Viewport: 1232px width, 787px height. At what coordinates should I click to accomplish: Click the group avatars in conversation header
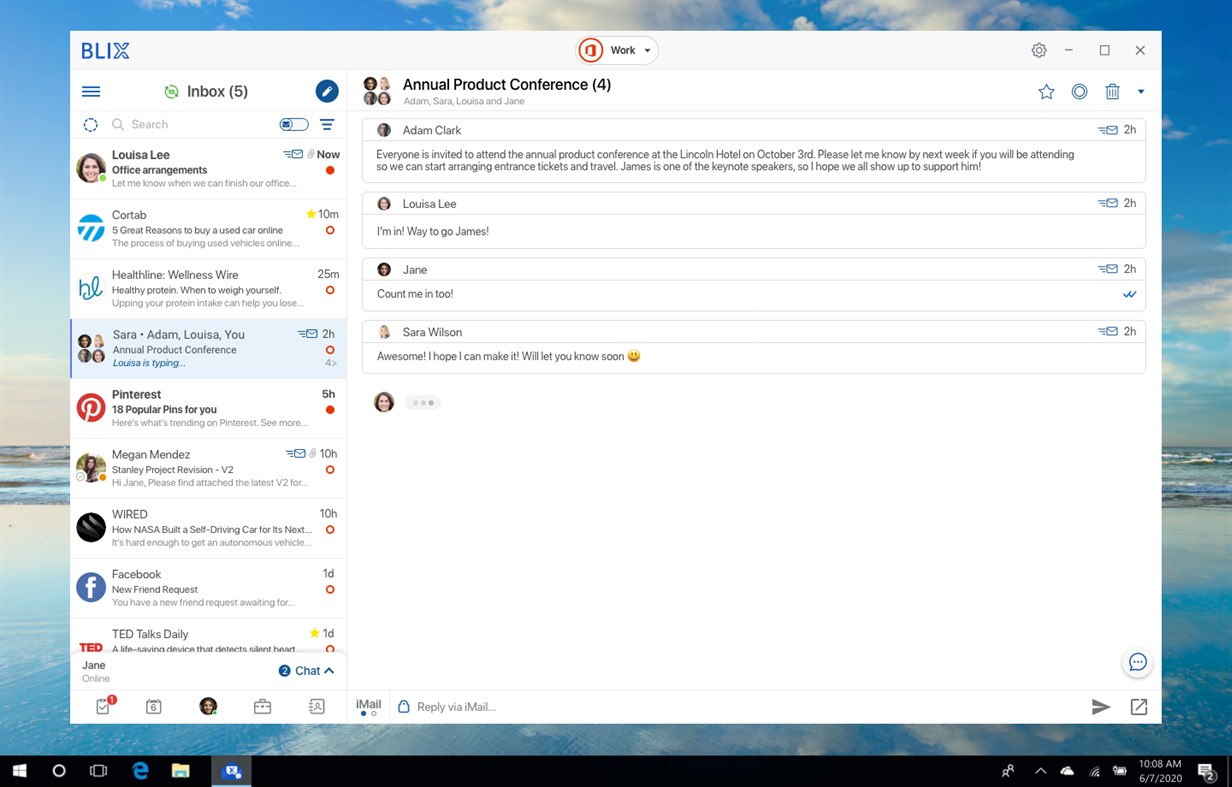pos(377,91)
